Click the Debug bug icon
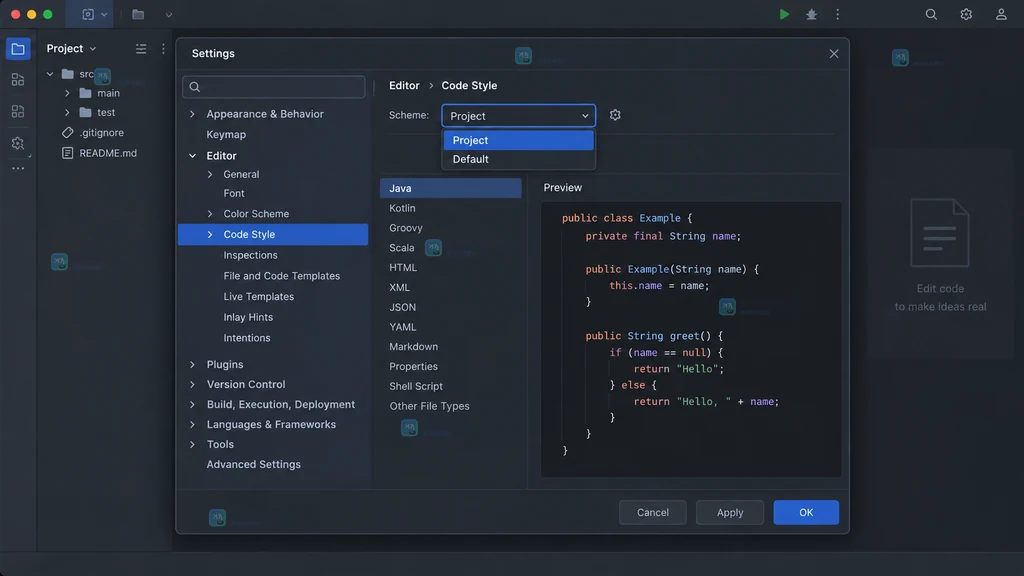 811,14
